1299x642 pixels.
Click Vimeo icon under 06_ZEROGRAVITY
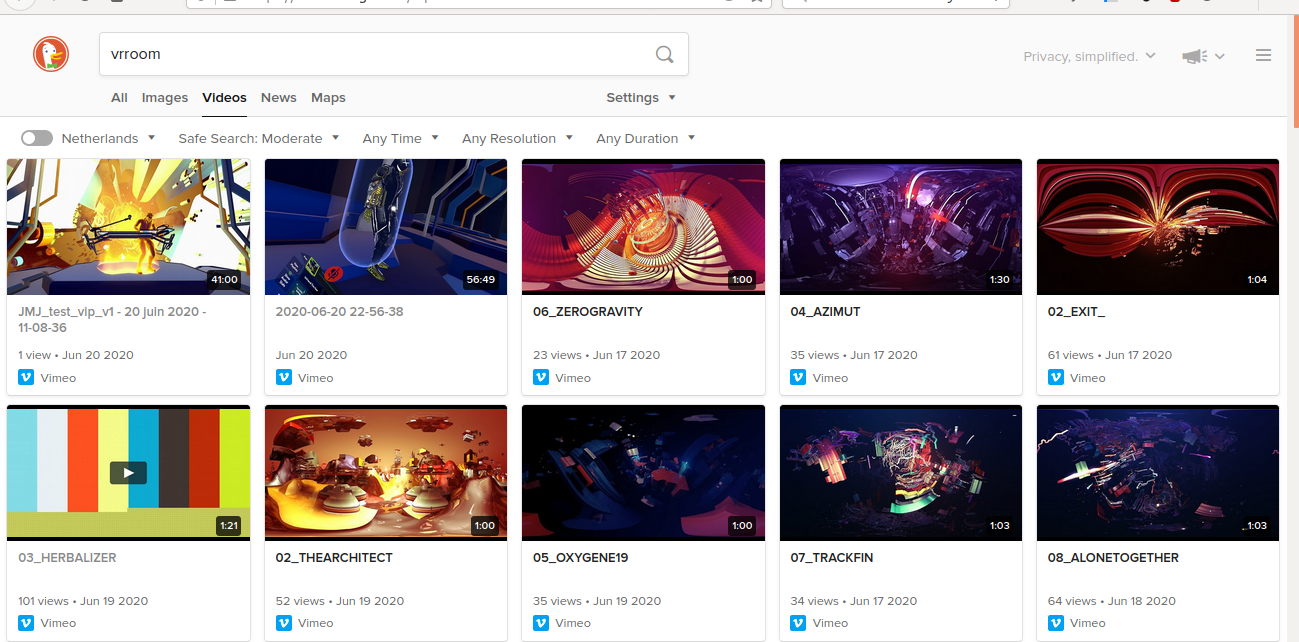pos(541,377)
